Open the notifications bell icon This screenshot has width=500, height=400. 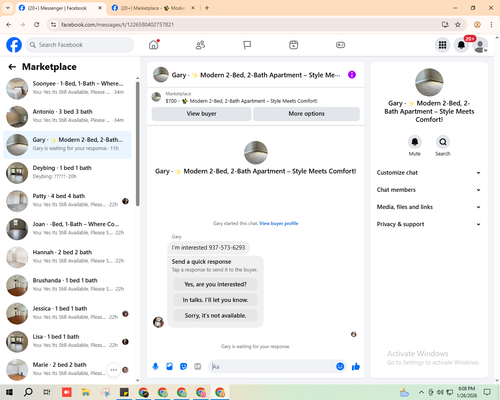point(461,45)
